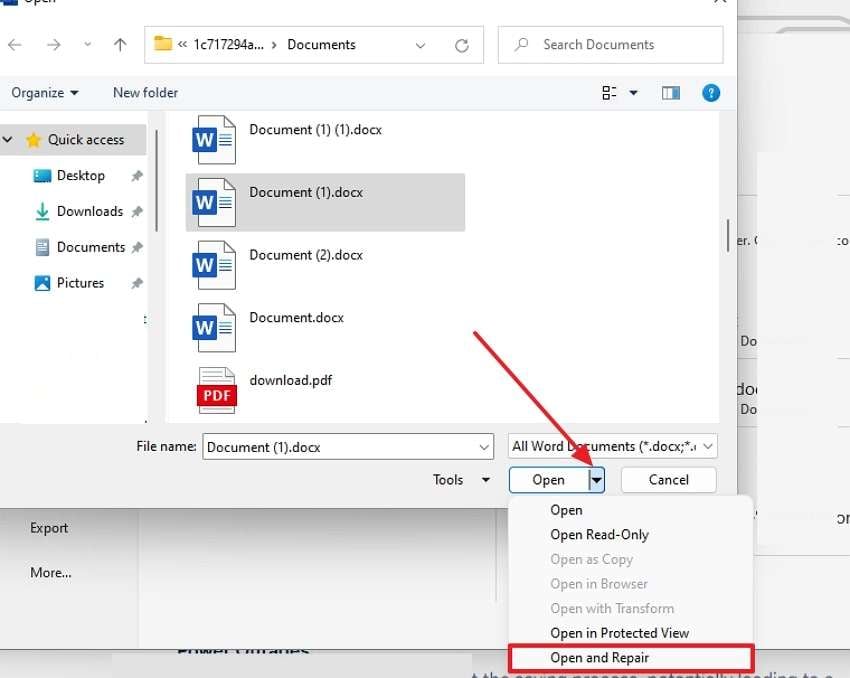Toggle the preview pane
The image size is (850, 678).
point(671,93)
